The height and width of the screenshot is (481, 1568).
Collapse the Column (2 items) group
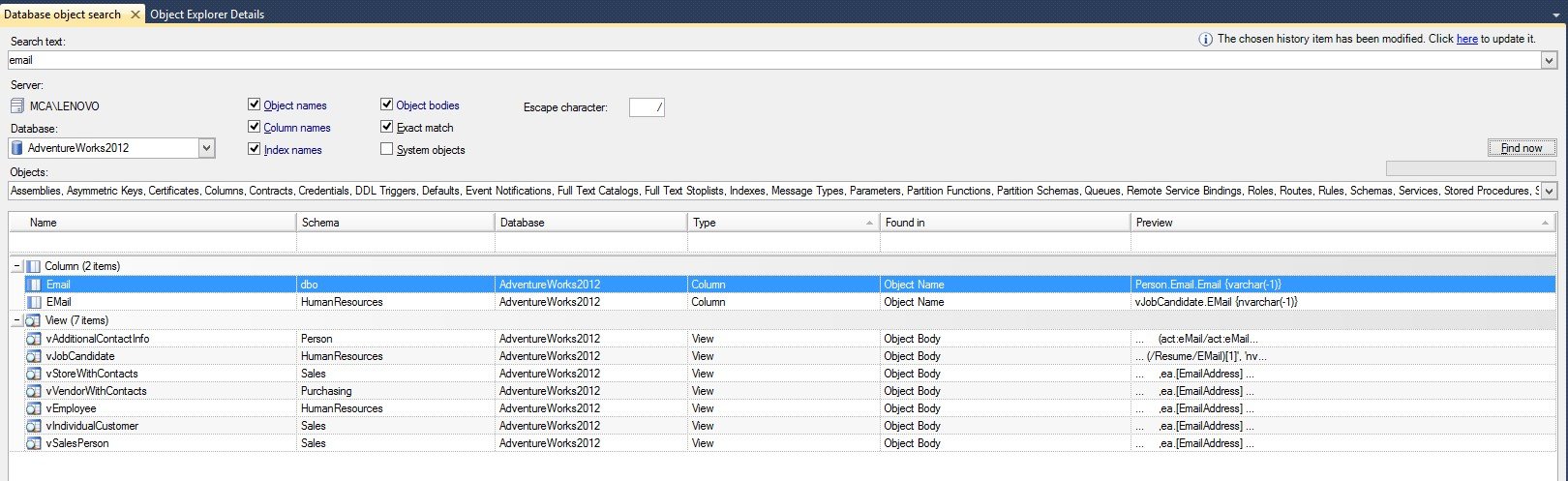coord(16,266)
